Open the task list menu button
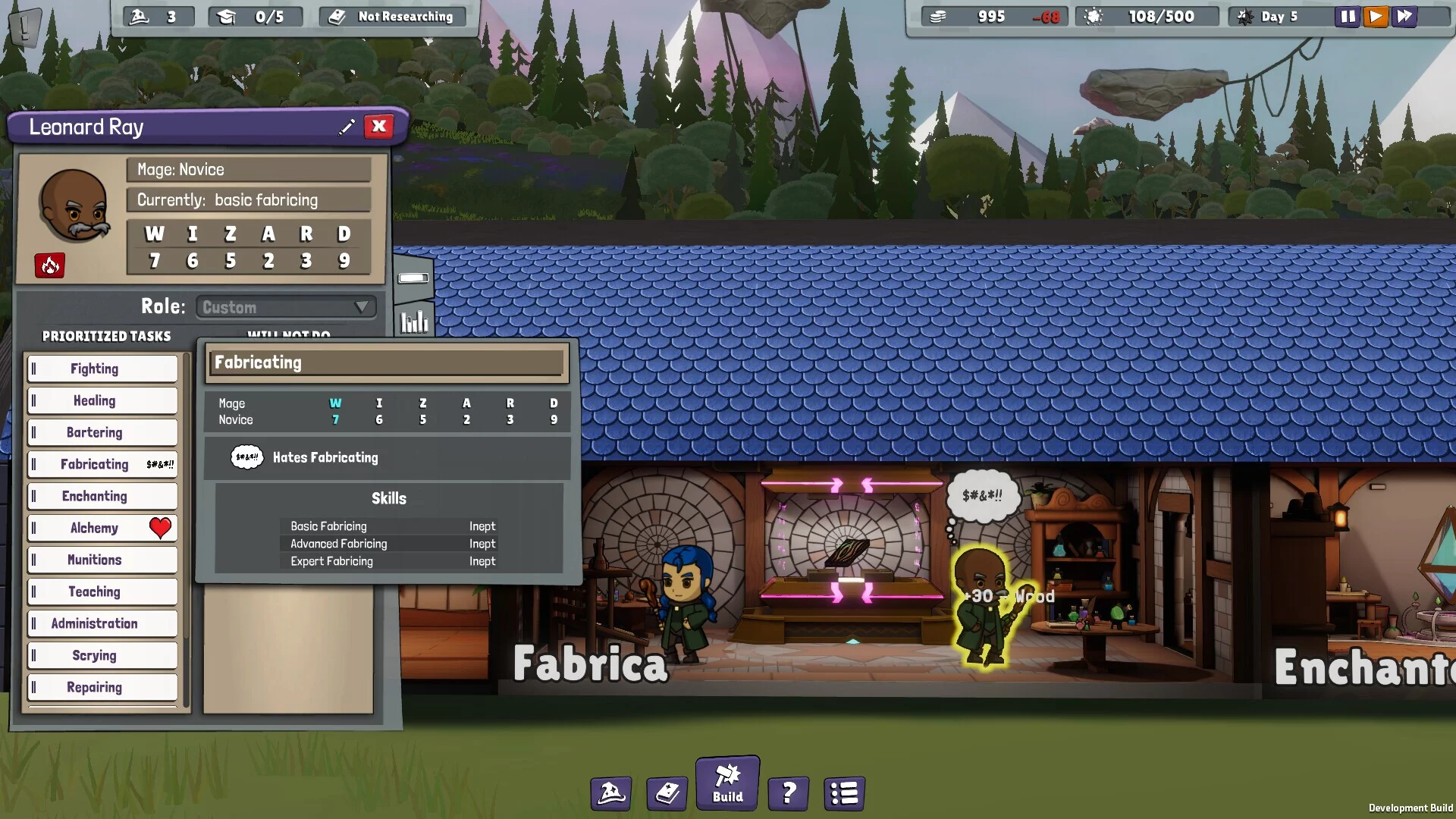The image size is (1456, 819). point(844,793)
